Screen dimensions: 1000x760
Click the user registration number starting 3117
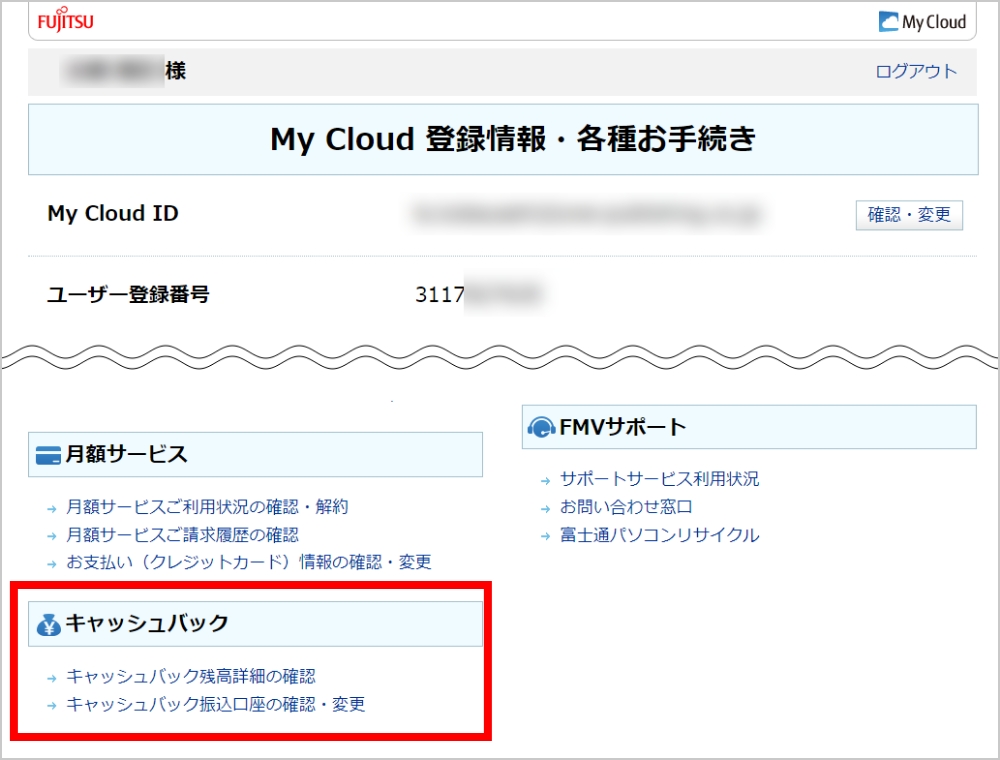478,294
